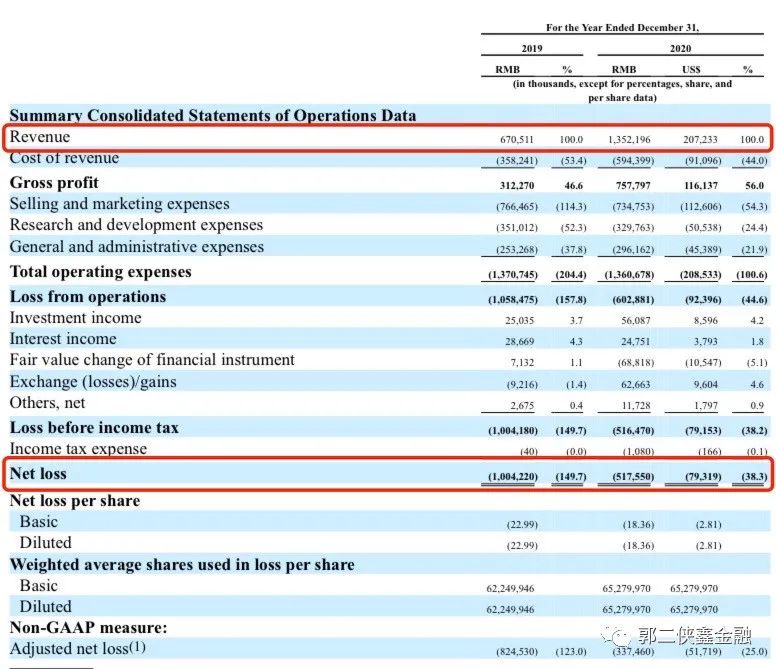Image resolution: width=776 pixels, height=669 pixels.
Task: Click the US$ column header
Action: 691,69
